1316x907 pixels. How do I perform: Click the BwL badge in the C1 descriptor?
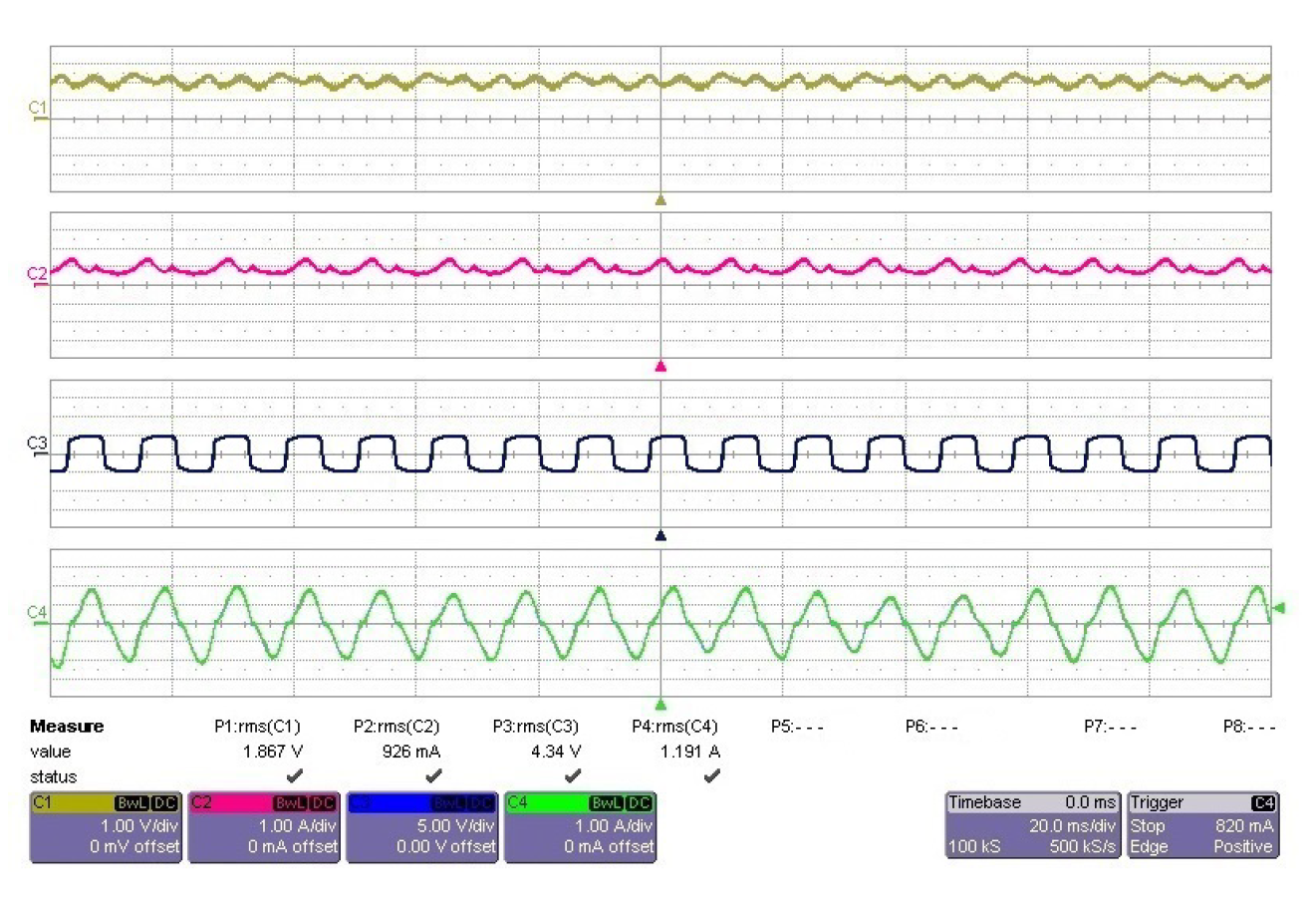point(132,803)
